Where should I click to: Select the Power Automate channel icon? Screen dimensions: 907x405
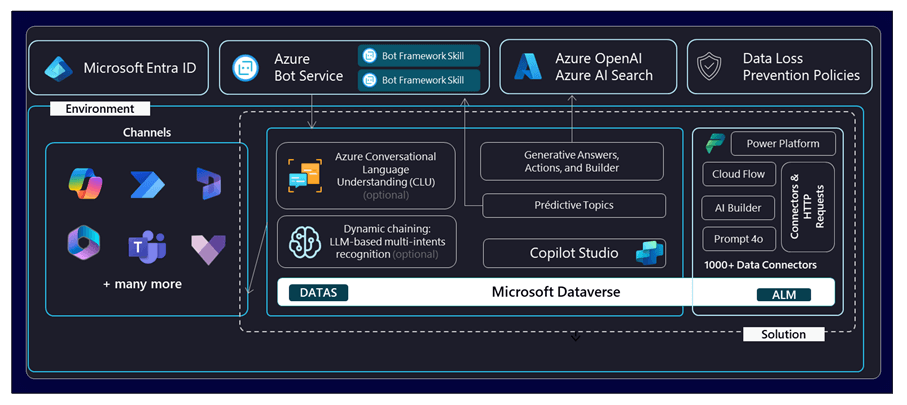point(148,185)
